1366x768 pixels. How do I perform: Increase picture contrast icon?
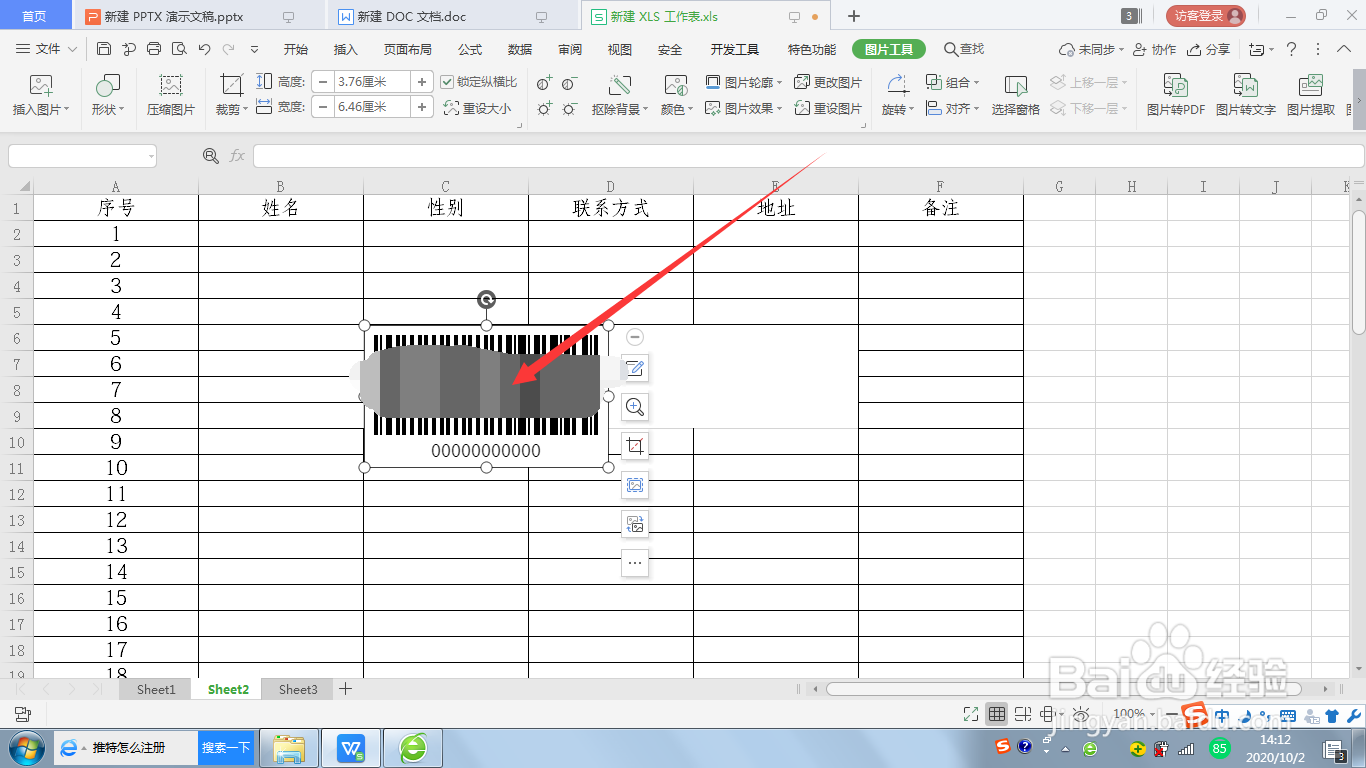pyautogui.click(x=544, y=83)
